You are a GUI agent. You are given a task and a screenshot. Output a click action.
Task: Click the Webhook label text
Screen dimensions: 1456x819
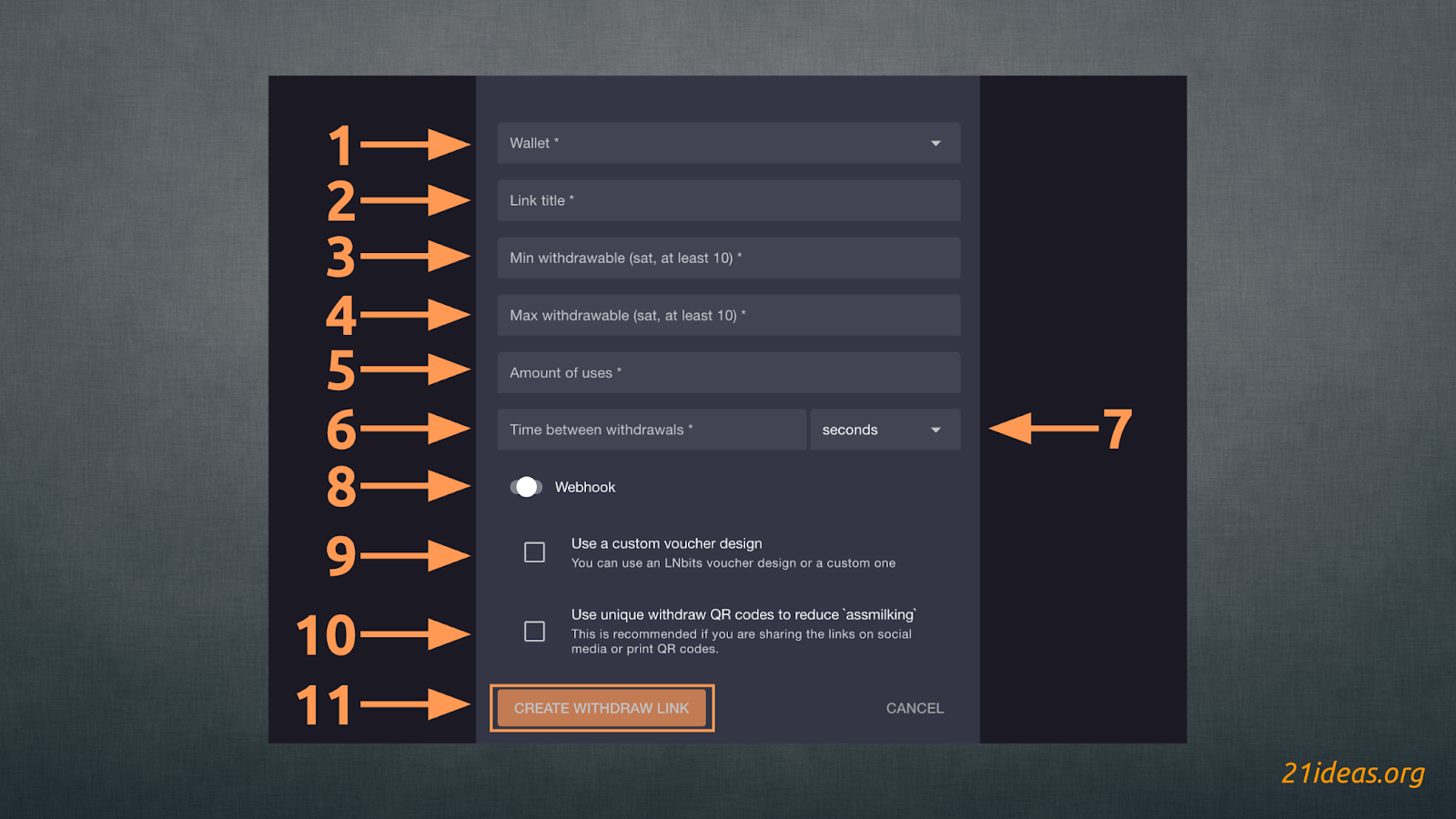pos(585,487)
